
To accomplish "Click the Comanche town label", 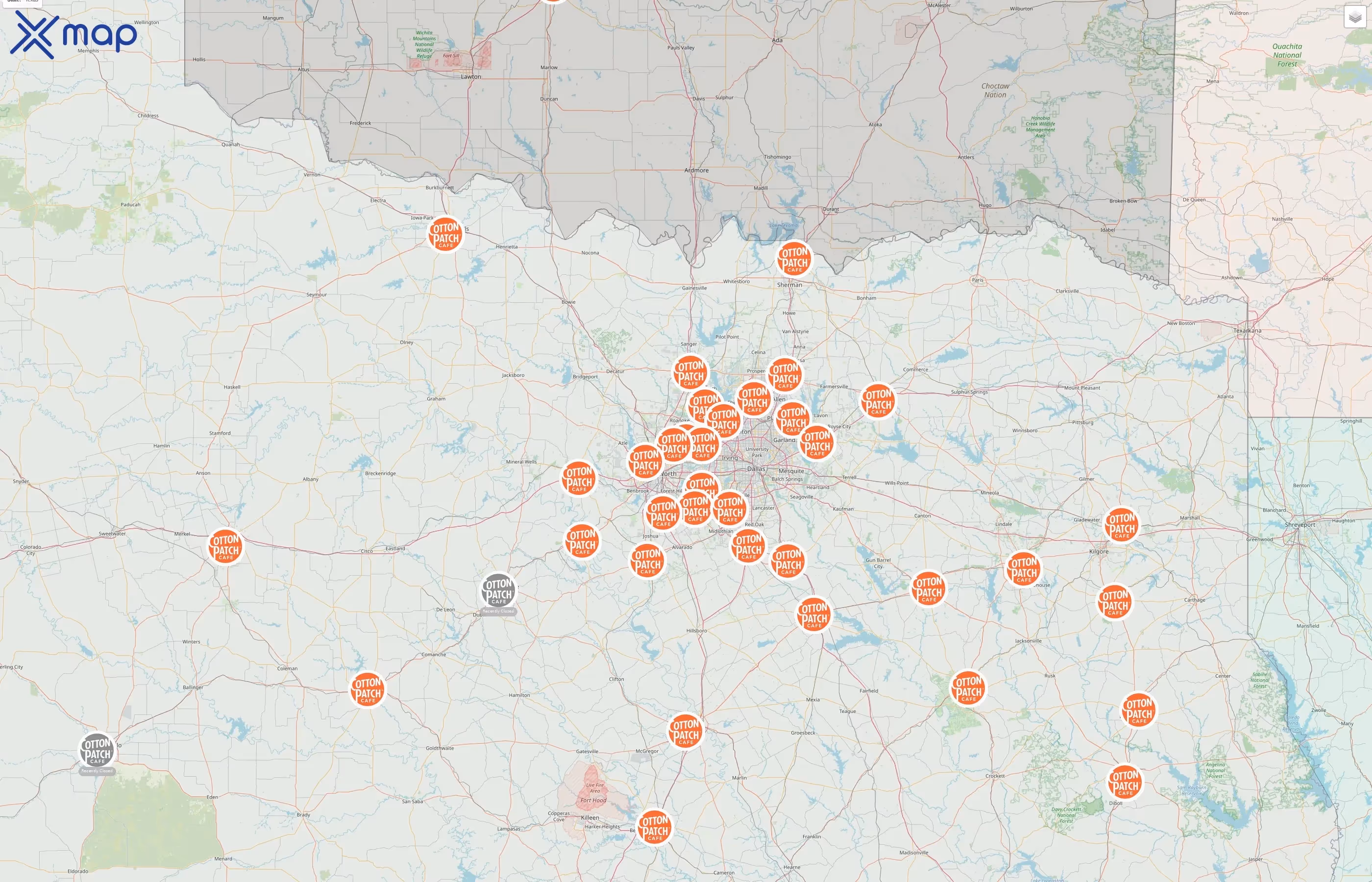I will click(x=434, y=655).
